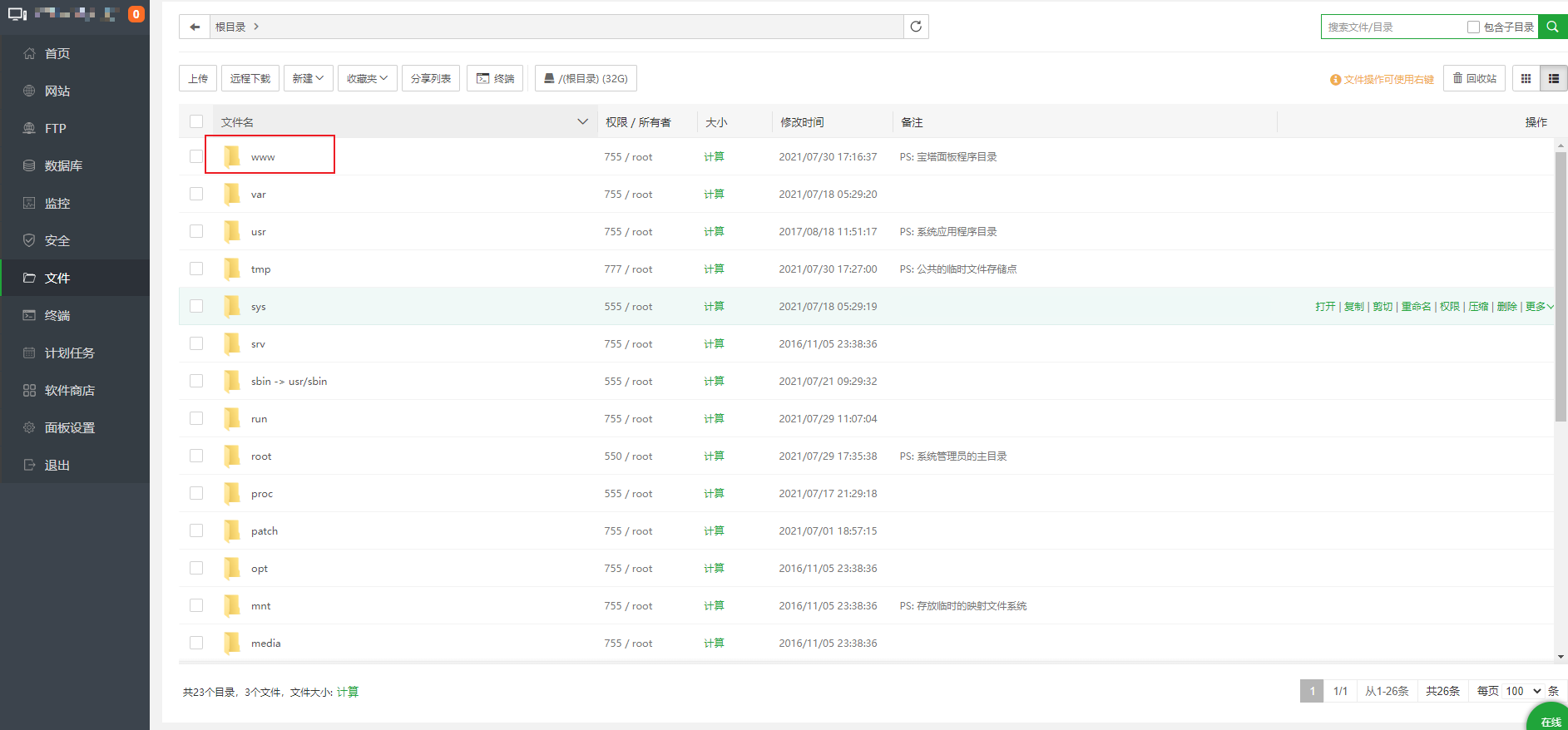Check the srv row checkbox
The width and height of the screenshot is (1568, 730).
click(196, 343)
